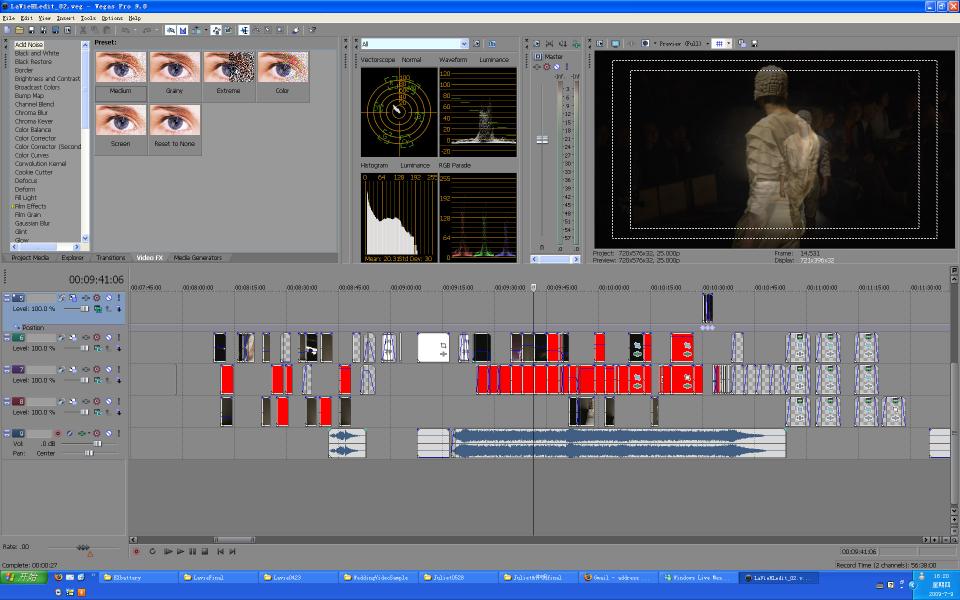Solo video track 8
The image size is (960, 600).
(108, 401)
